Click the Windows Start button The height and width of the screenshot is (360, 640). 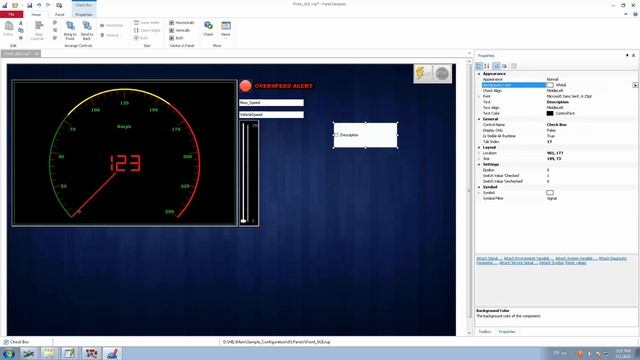[x=9, y=353]
